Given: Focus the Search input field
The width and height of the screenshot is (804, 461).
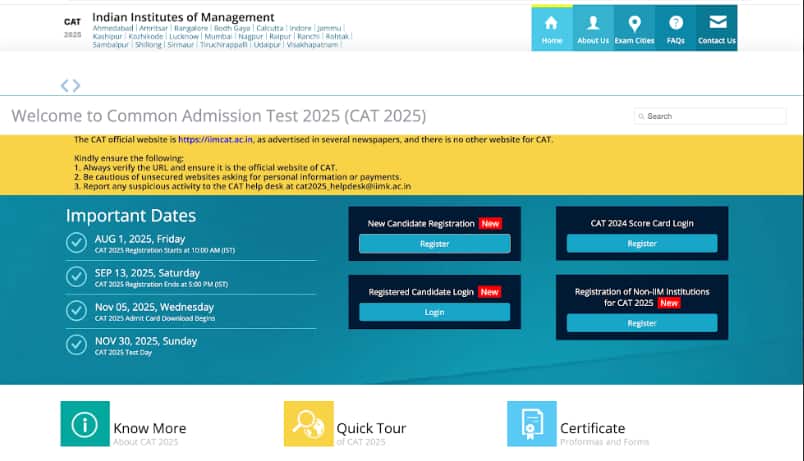Looking at the screenshot, I should pos(710,116).
